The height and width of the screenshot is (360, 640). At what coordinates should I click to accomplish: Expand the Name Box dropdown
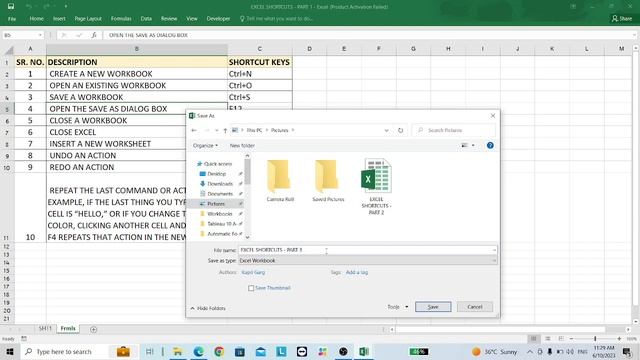point(40,35)
